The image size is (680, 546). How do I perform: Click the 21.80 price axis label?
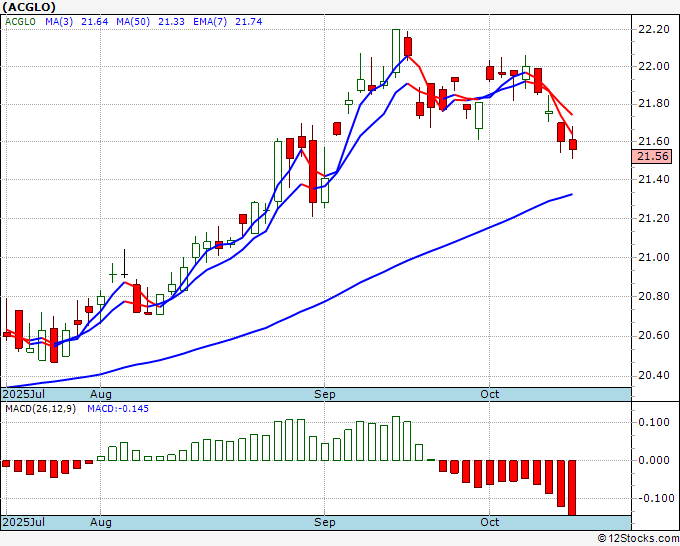click(x=654, y=104)
